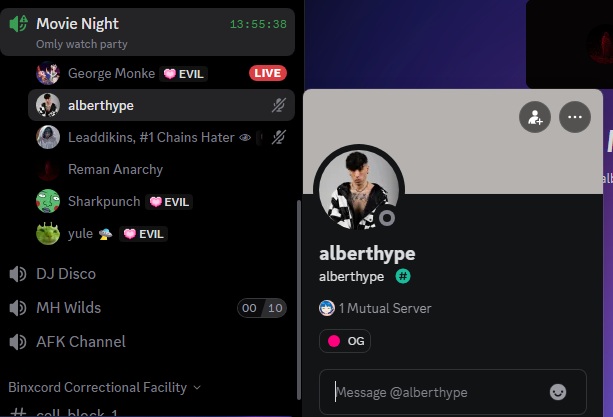Screen dimensions: 613x417
Task: Open the emoji picker in message box
Action: click(x=558, y=392)
